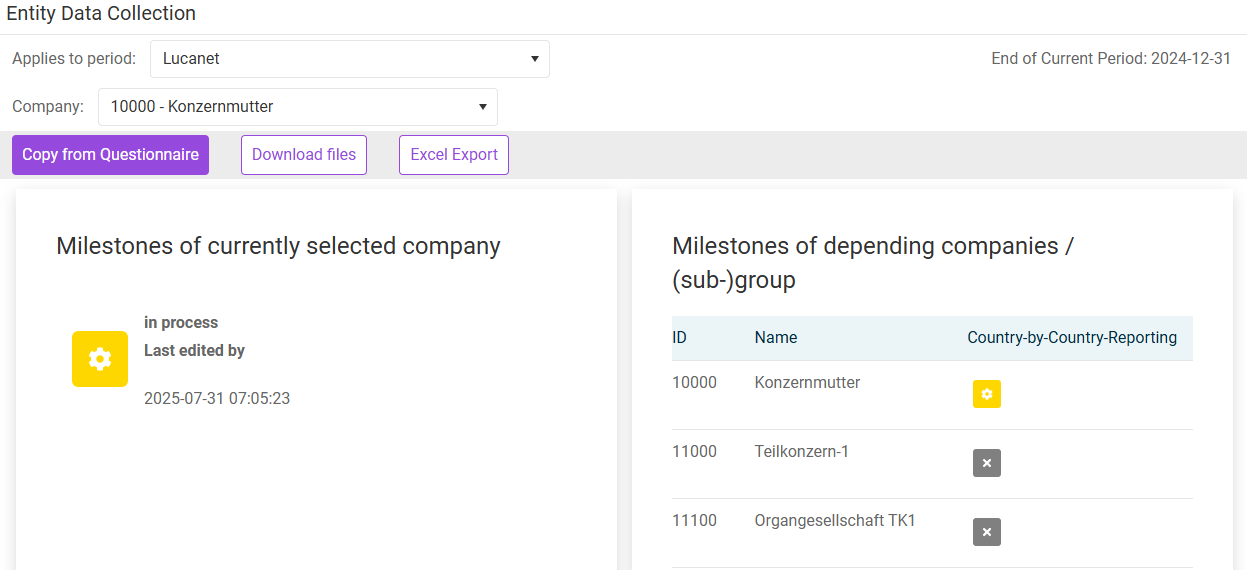Click the grey X status icon for Teilkonzern-1
Image resolution: width=1247 pixels, height=570 pixels.
(x=986, y=463)
